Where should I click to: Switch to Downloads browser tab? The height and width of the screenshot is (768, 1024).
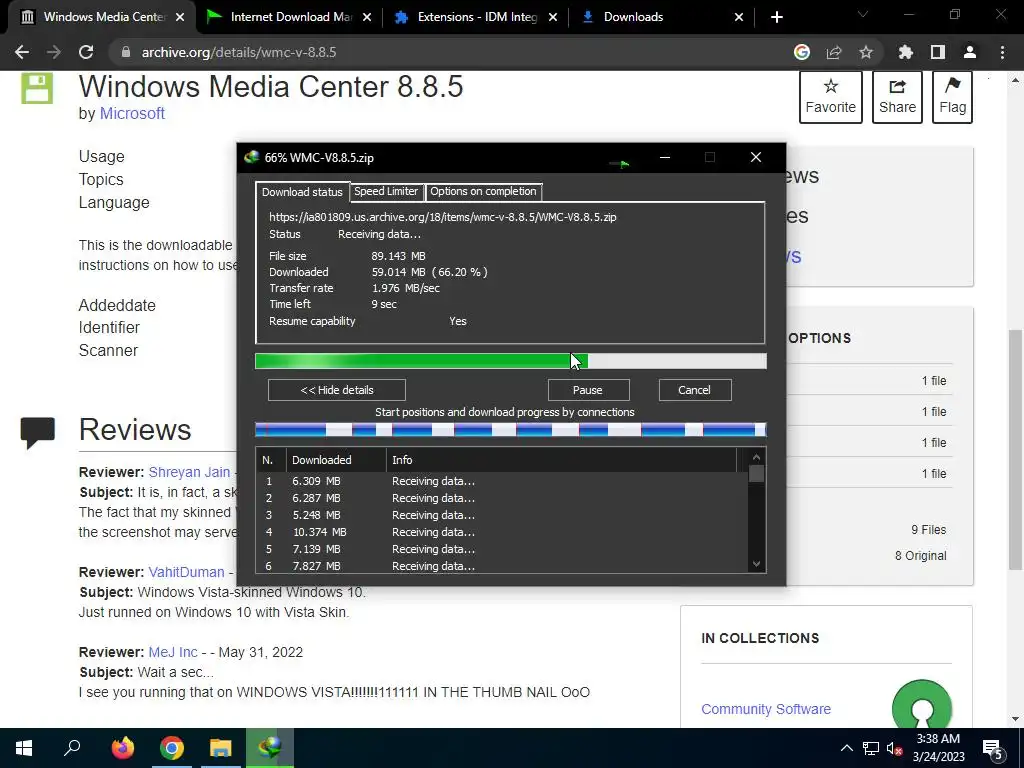(x=660, y=17)
